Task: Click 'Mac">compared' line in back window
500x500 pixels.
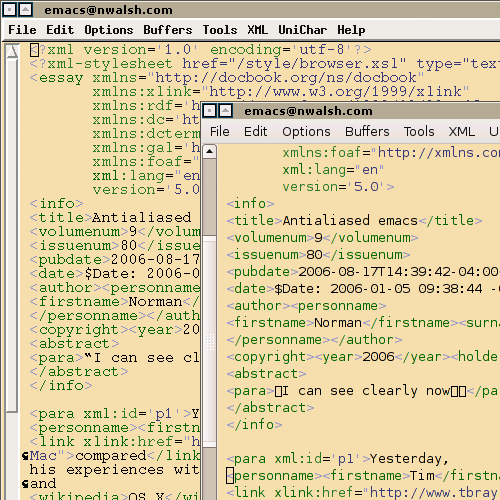Action: point(114,456)
